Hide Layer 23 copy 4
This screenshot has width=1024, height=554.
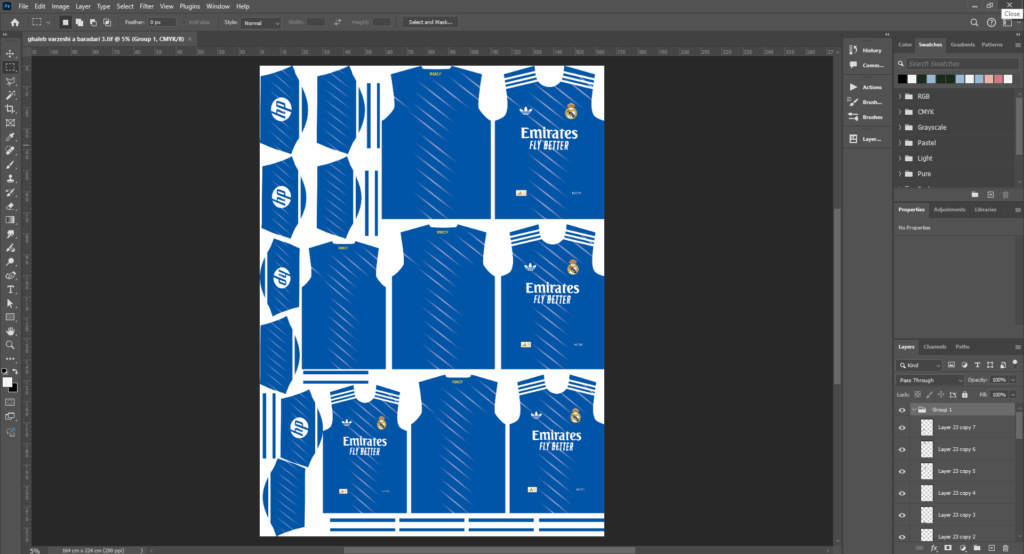tap(902, 493)
